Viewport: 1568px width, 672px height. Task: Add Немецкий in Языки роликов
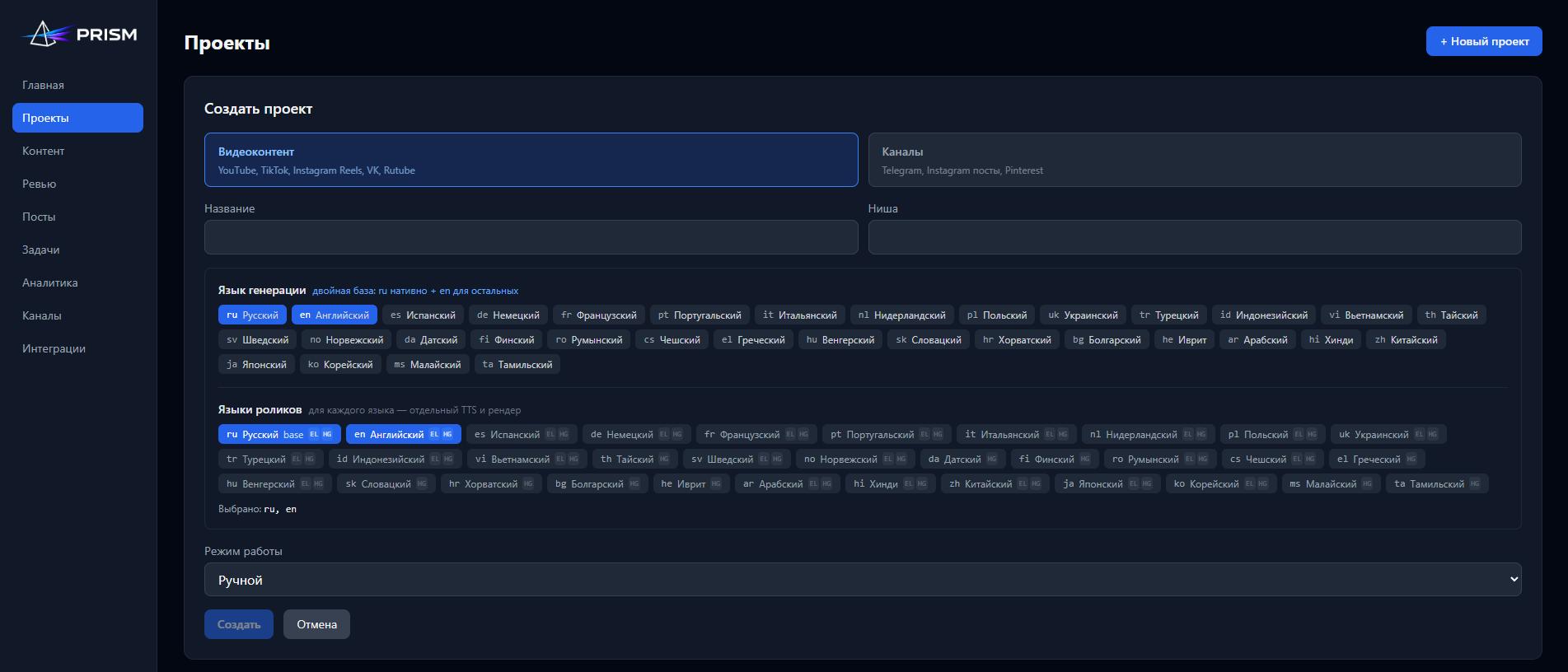(x=637, y=434)
